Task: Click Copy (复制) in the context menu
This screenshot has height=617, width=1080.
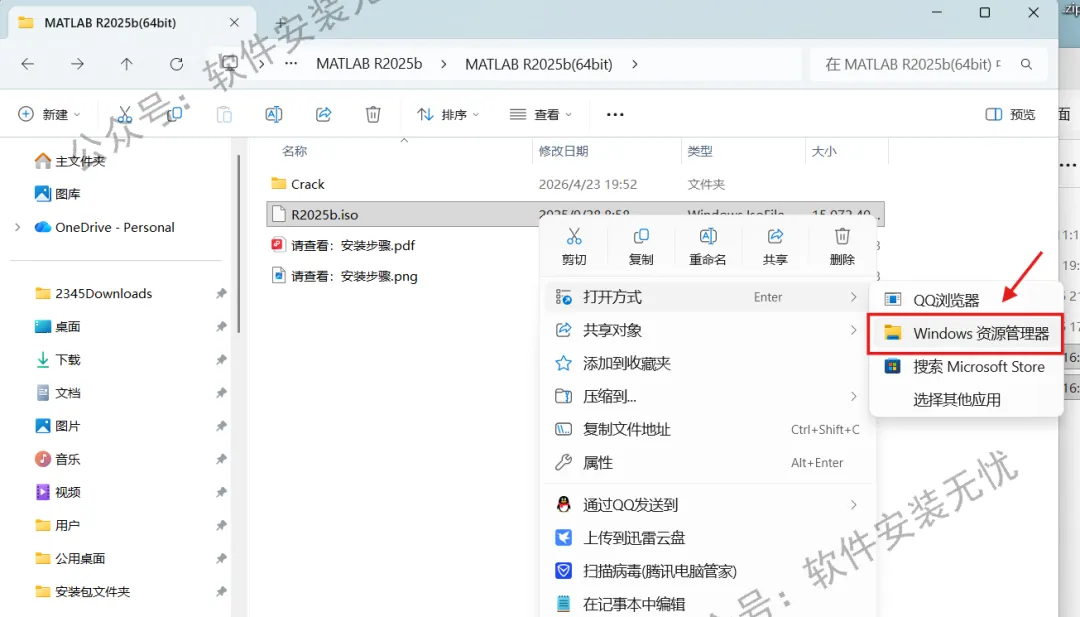Action: click(x=641, y=247)
